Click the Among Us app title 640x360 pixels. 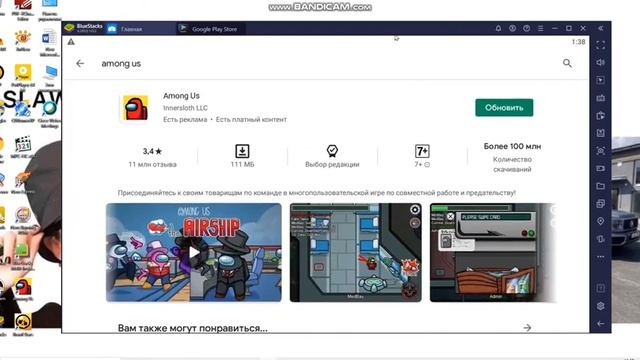[181, 96]
